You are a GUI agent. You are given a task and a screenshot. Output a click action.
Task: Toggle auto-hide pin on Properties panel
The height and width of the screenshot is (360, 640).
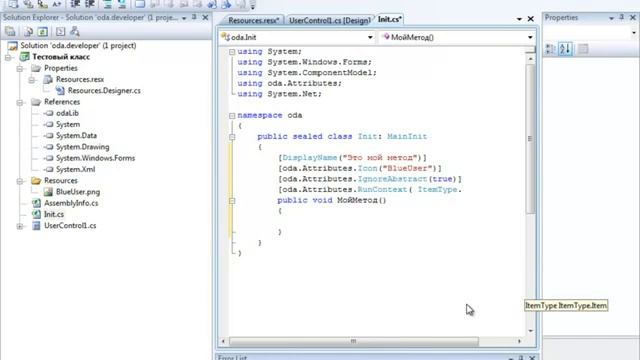pyautogui.click(x=622, y=18)
